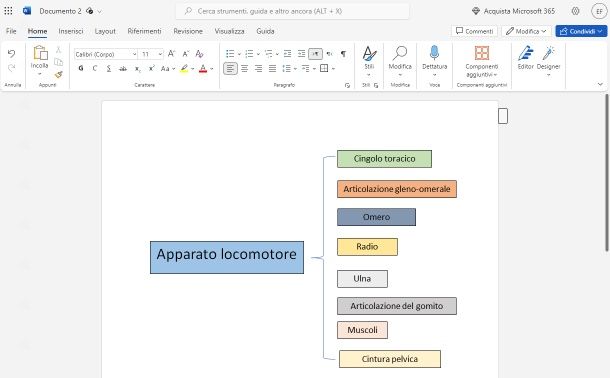
Task: Toggle strikethrough formatting
Action: point(123,68)
